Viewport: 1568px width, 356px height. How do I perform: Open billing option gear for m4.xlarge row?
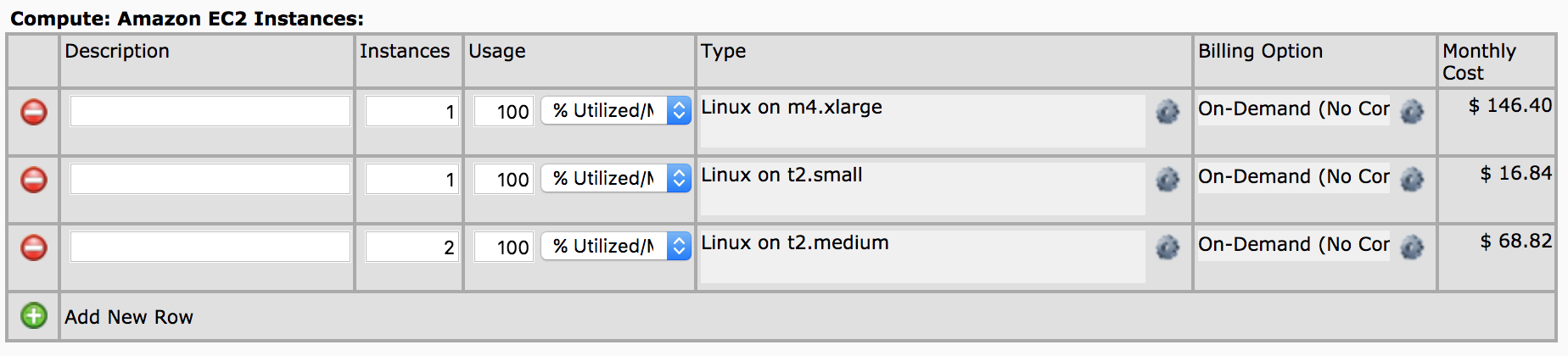[1412, 111]
